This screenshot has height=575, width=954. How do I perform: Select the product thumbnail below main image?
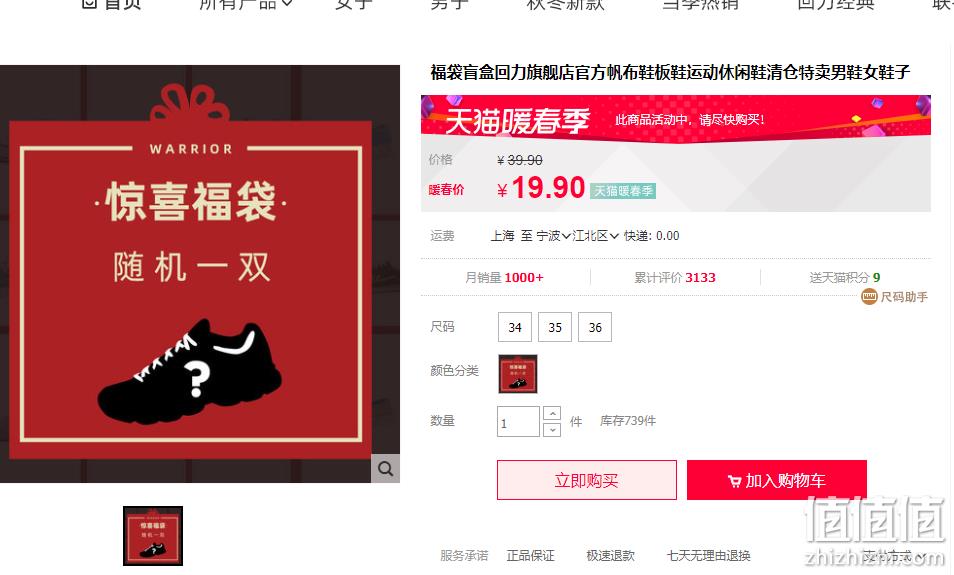[153, 536]
